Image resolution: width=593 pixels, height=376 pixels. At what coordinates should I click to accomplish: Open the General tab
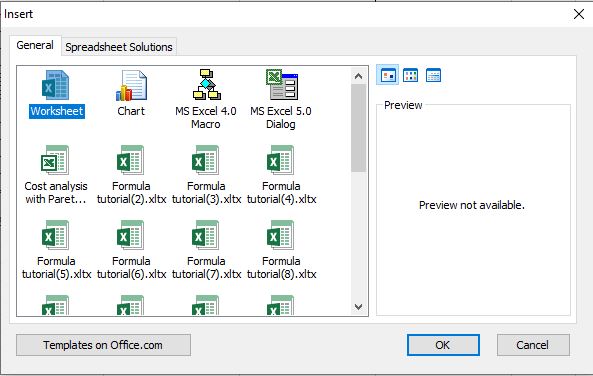click(x=35, y=45)
